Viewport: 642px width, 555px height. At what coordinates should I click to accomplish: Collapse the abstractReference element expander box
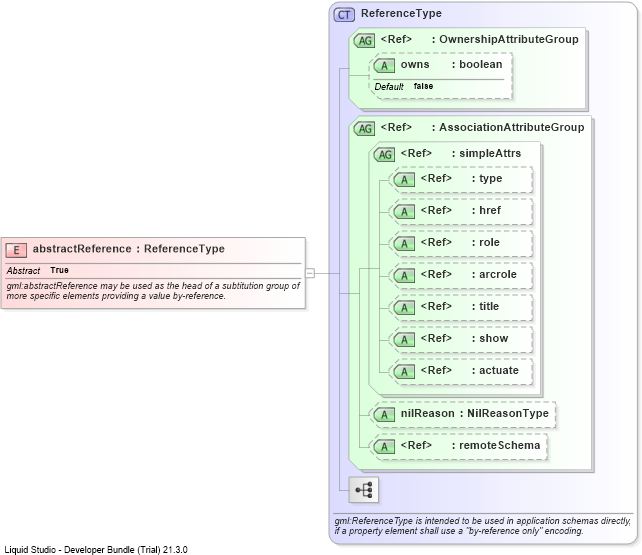(x=310, y=273)
